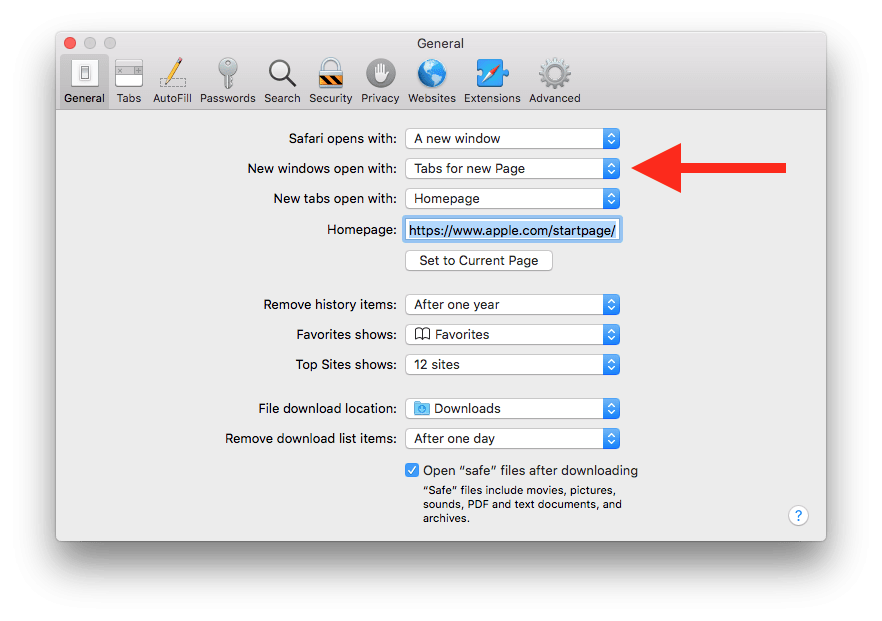Open the New windows open with dropdown
The image size is (882, 621).
[x=512, y=168]
